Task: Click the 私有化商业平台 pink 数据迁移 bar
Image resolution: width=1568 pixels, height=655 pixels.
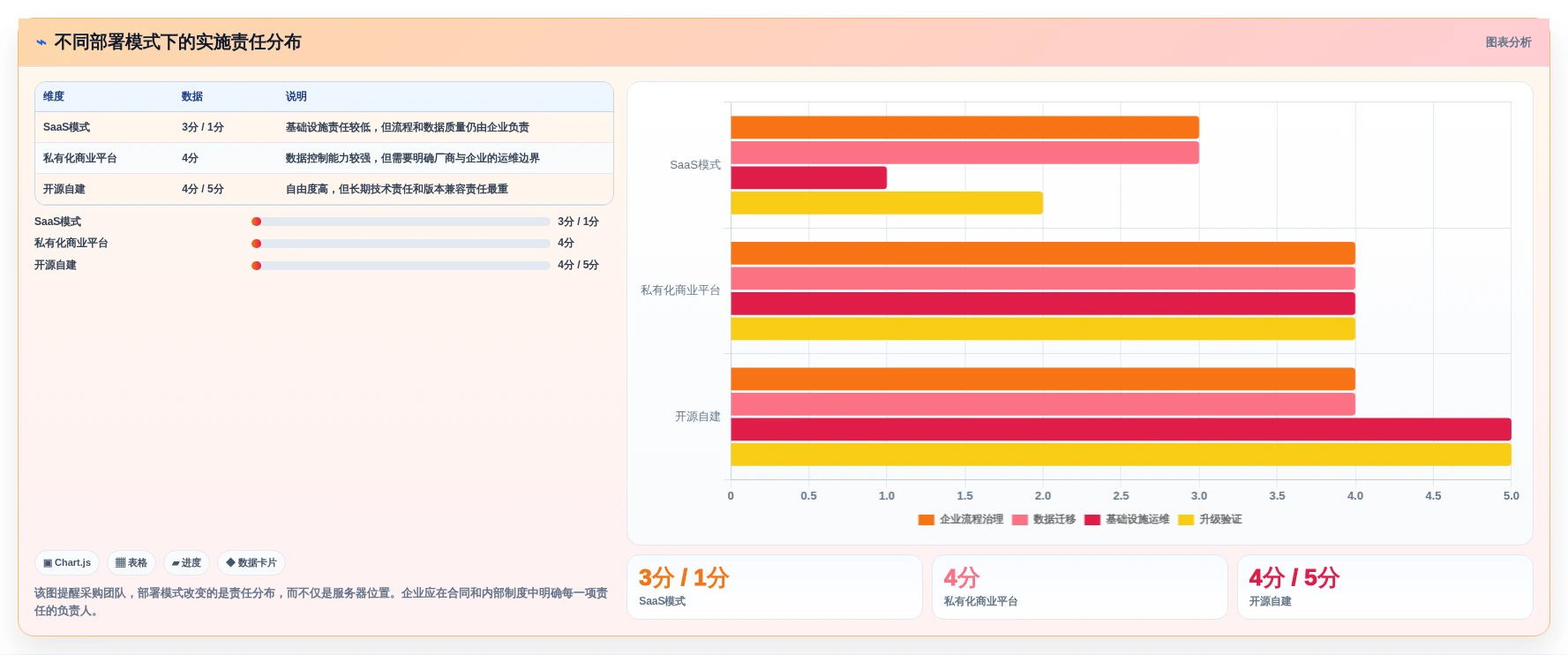Action: point(1043,278)
